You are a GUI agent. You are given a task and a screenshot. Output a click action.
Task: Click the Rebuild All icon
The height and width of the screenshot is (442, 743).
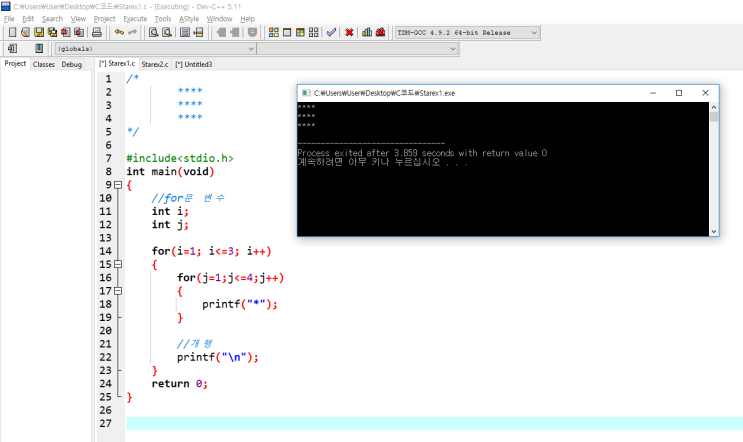313,32
